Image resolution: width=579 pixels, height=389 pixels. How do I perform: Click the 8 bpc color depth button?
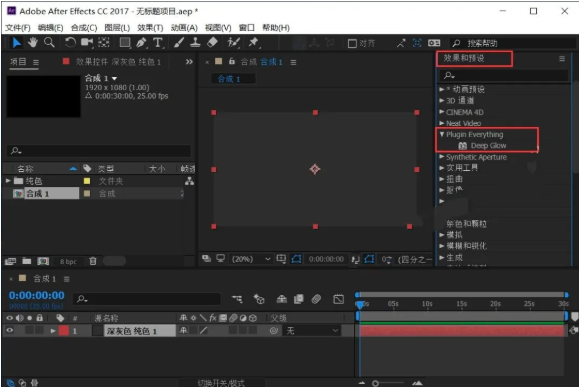(68, 262)
